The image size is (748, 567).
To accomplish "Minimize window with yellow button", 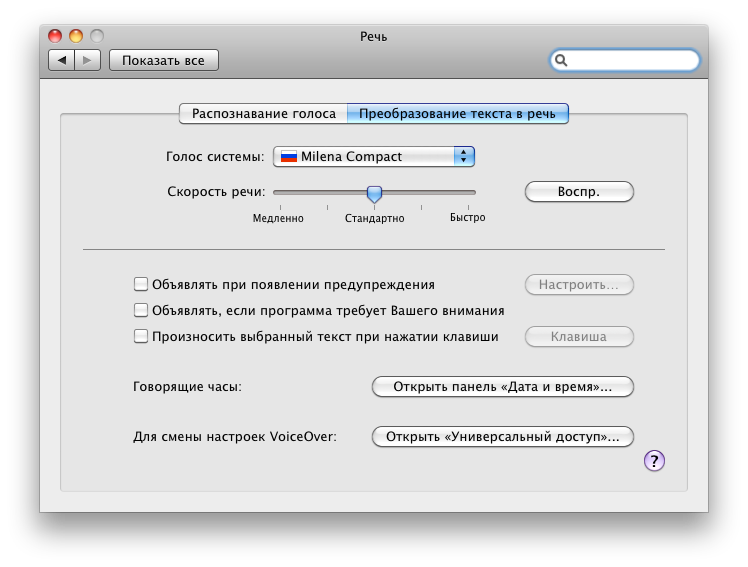I will [76, 36].
